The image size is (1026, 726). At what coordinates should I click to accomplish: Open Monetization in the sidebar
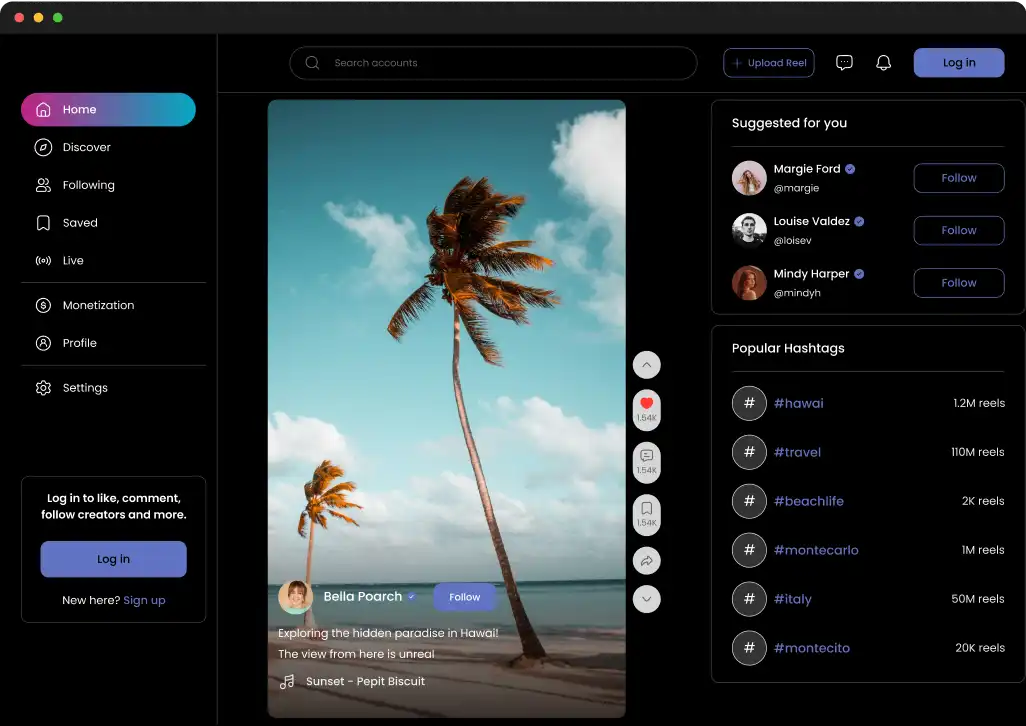point(84,305)
